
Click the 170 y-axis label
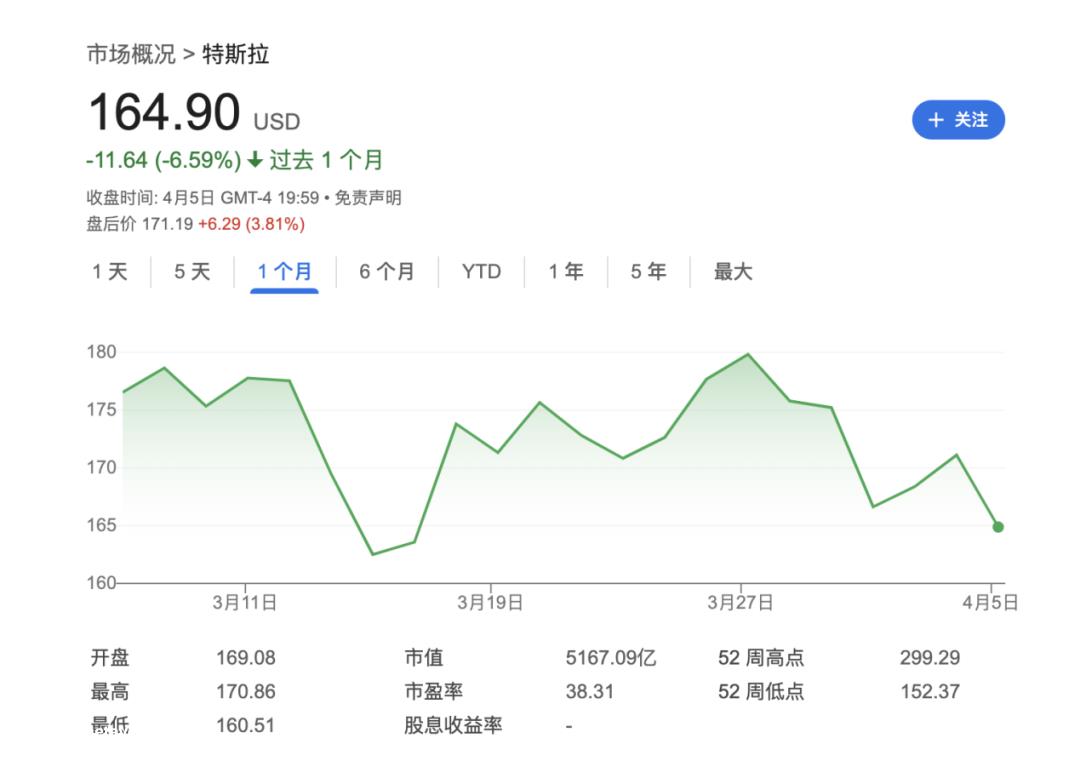(101, 468)
